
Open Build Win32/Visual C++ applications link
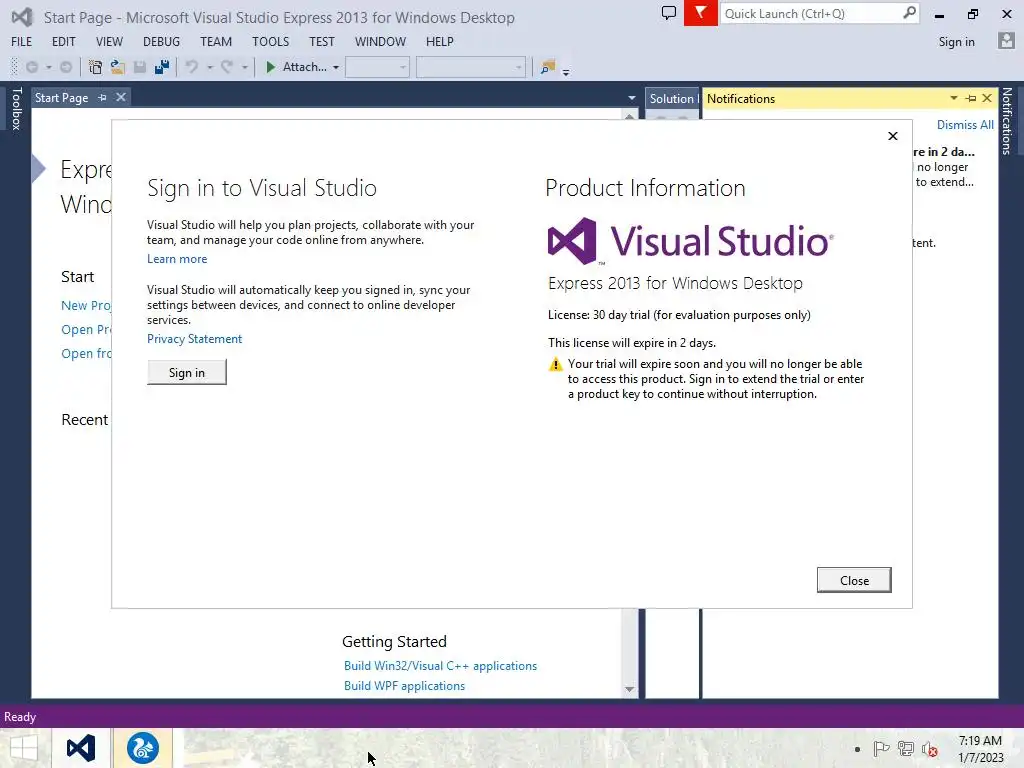(x=440, y=665)
